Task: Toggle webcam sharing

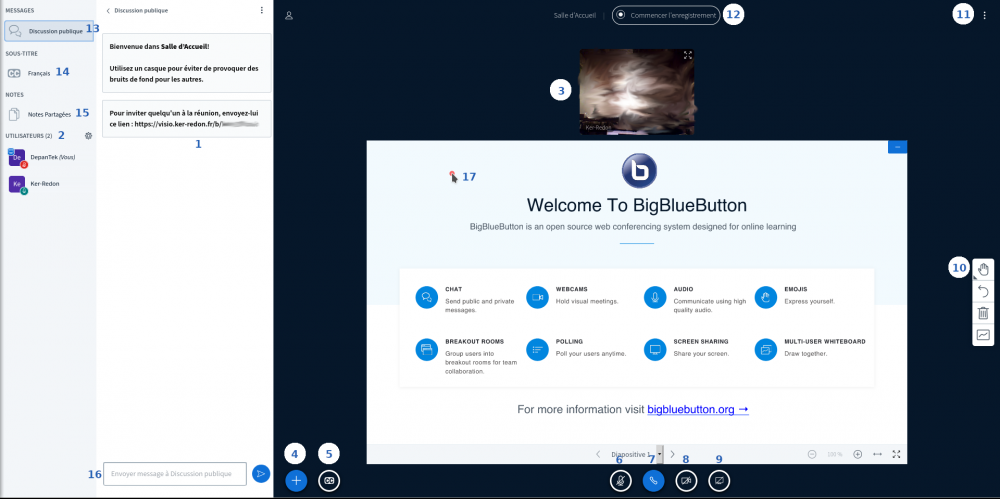Action: click(686, 480)
